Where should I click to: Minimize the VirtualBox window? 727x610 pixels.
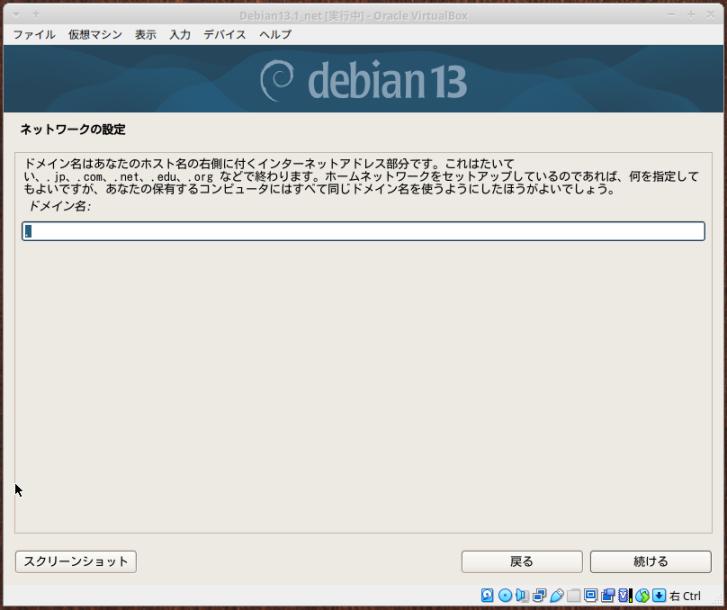tap(671, 14)
